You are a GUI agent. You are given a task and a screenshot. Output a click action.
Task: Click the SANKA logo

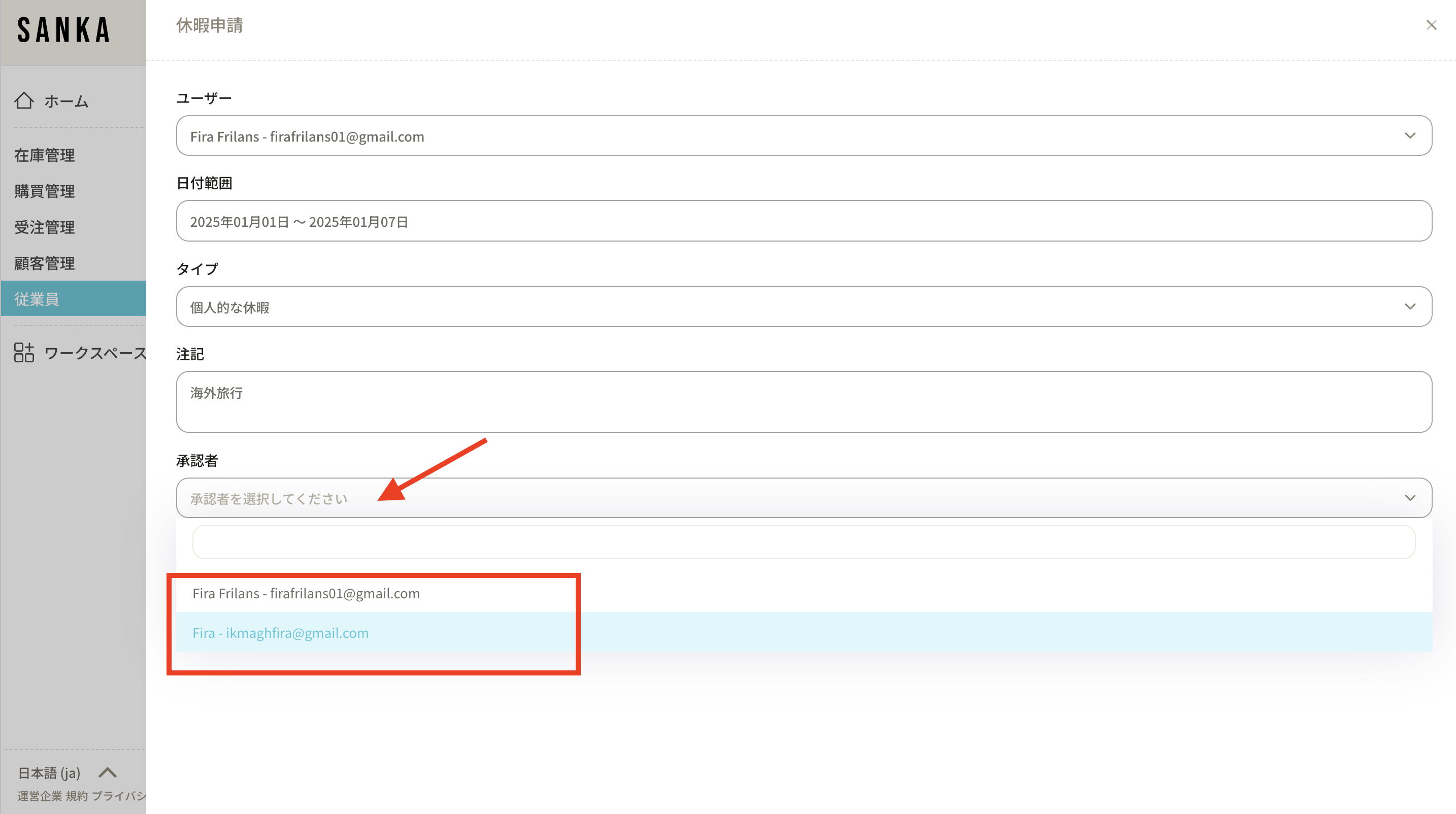[x=63, y=30]
